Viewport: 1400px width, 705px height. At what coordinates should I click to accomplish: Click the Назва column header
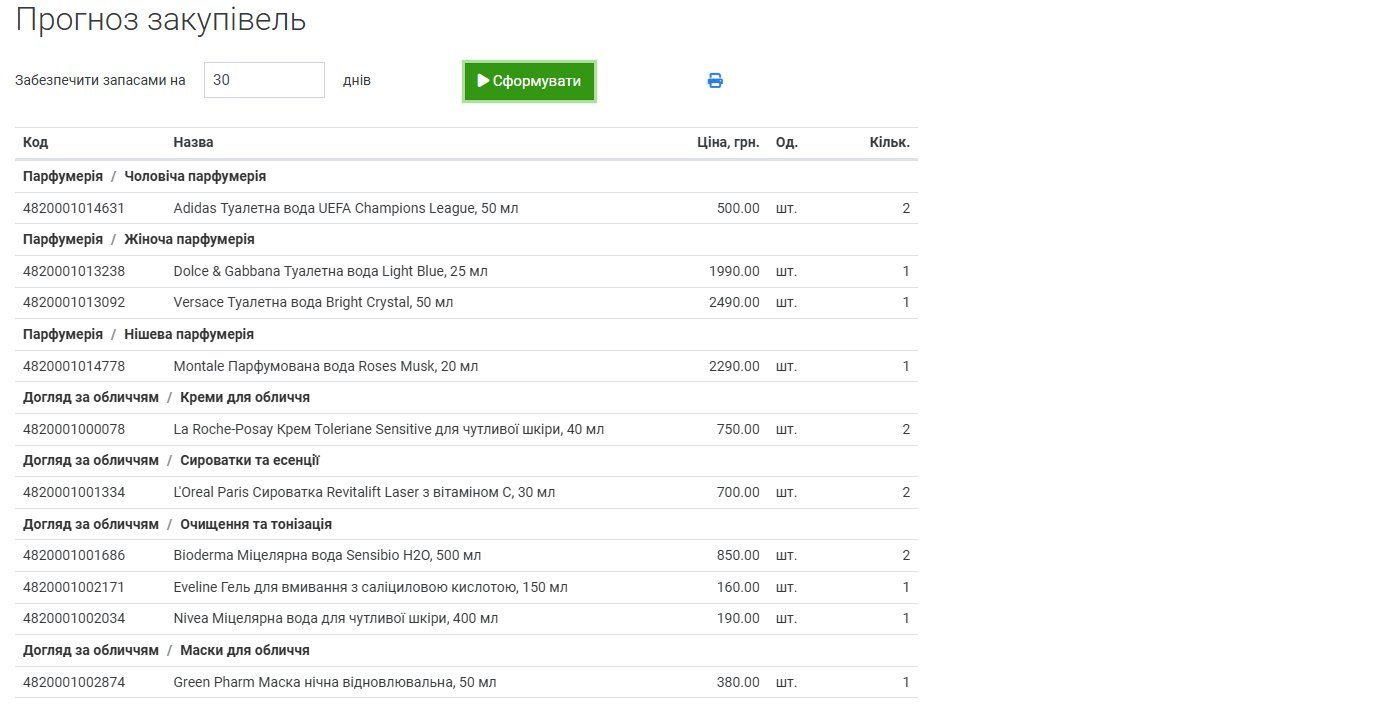(193, 143)
